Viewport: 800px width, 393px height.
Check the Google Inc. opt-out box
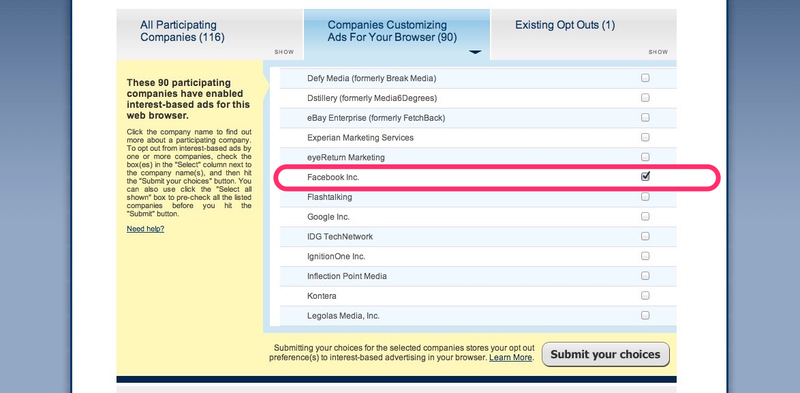click(x=645, y=216)
